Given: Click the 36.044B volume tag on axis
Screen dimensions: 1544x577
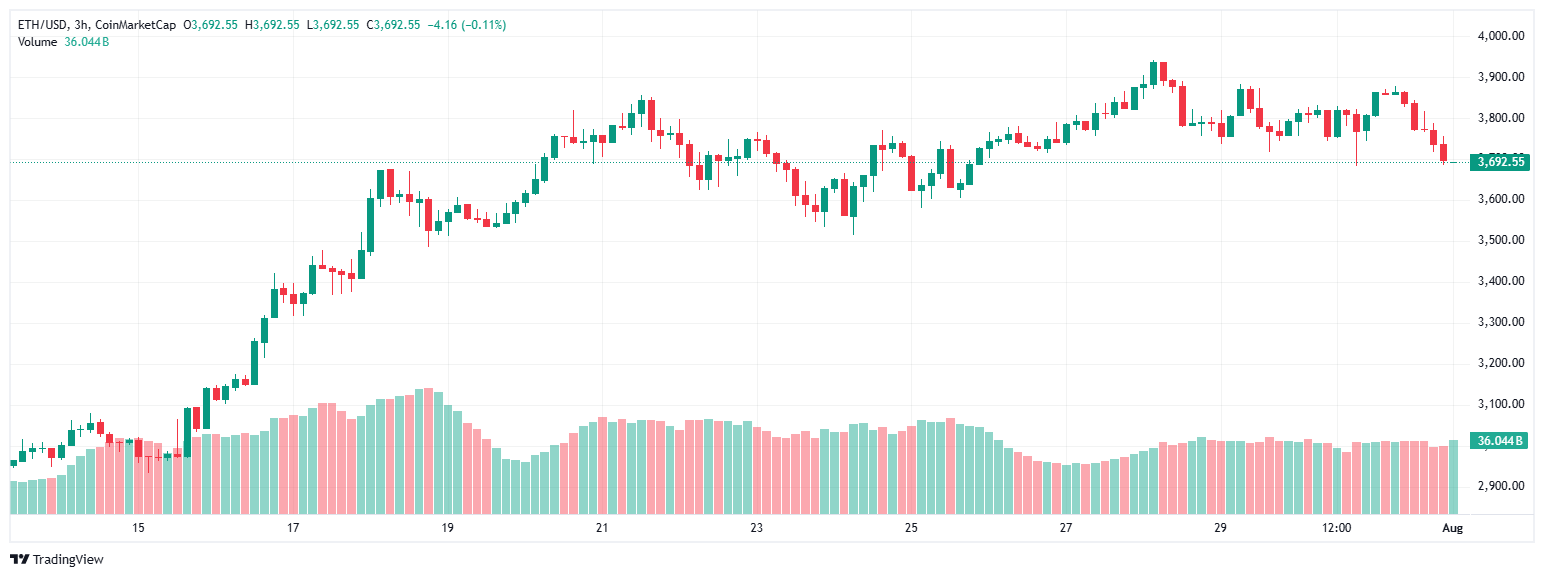Looking at the screenshot, I should [1500, 441].
